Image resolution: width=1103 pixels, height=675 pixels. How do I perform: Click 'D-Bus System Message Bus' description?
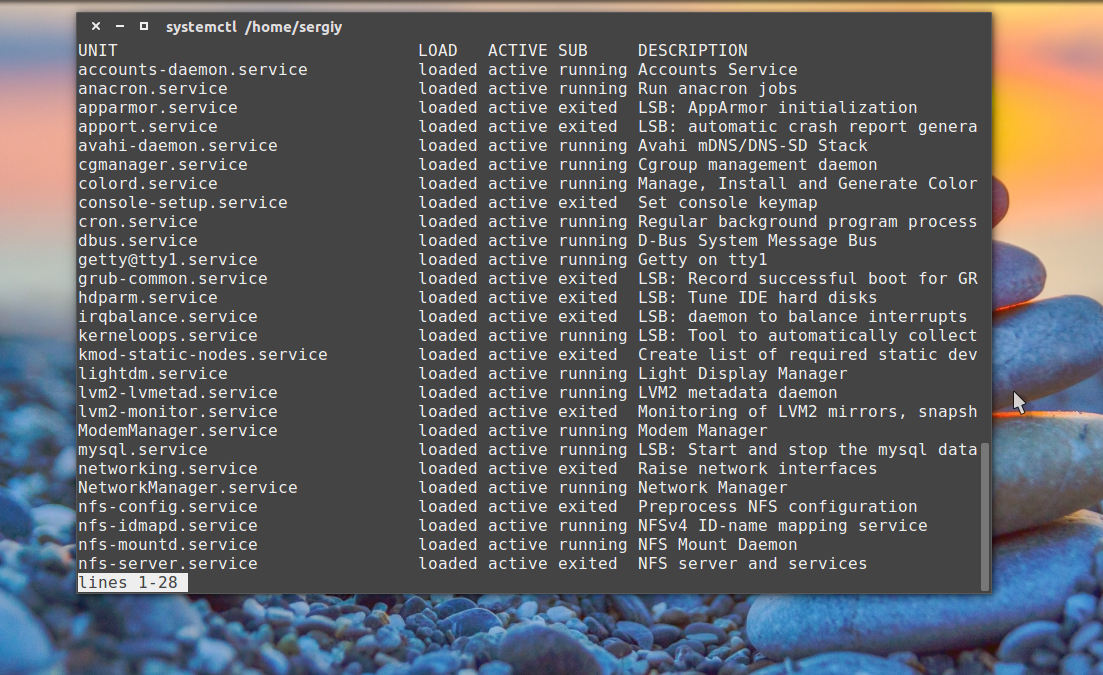pyautogui.click(x=757, y=241)
